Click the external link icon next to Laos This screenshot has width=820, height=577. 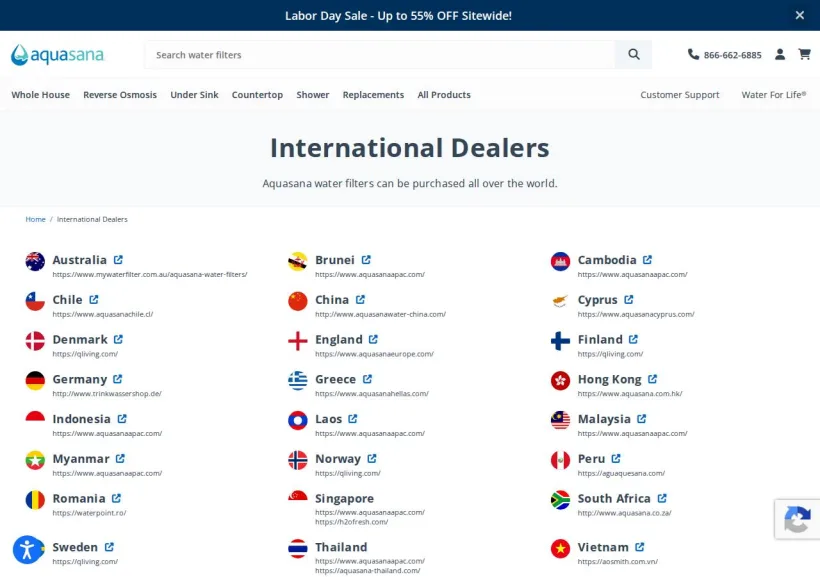353,418
